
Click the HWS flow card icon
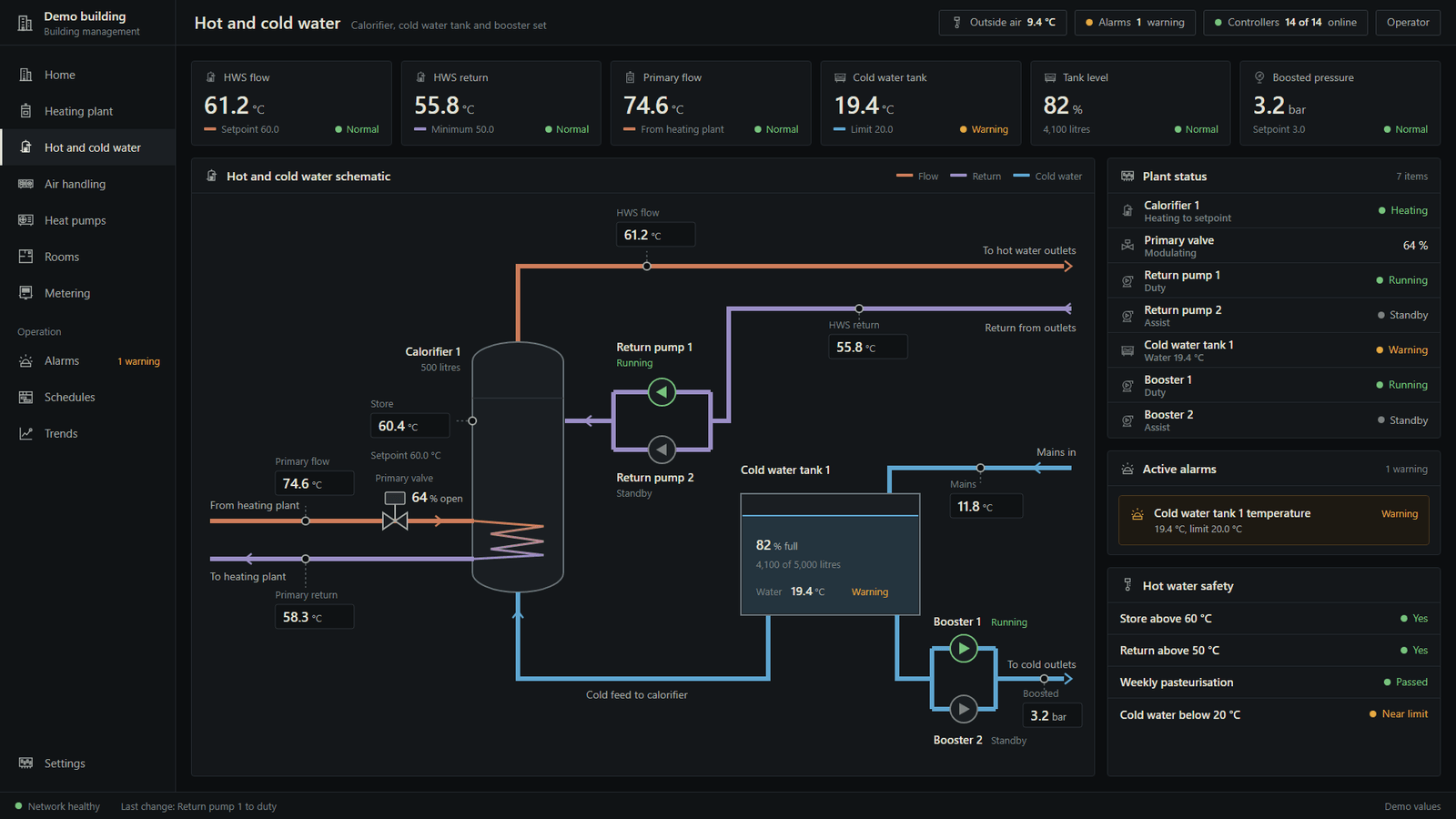coord(211,77)
